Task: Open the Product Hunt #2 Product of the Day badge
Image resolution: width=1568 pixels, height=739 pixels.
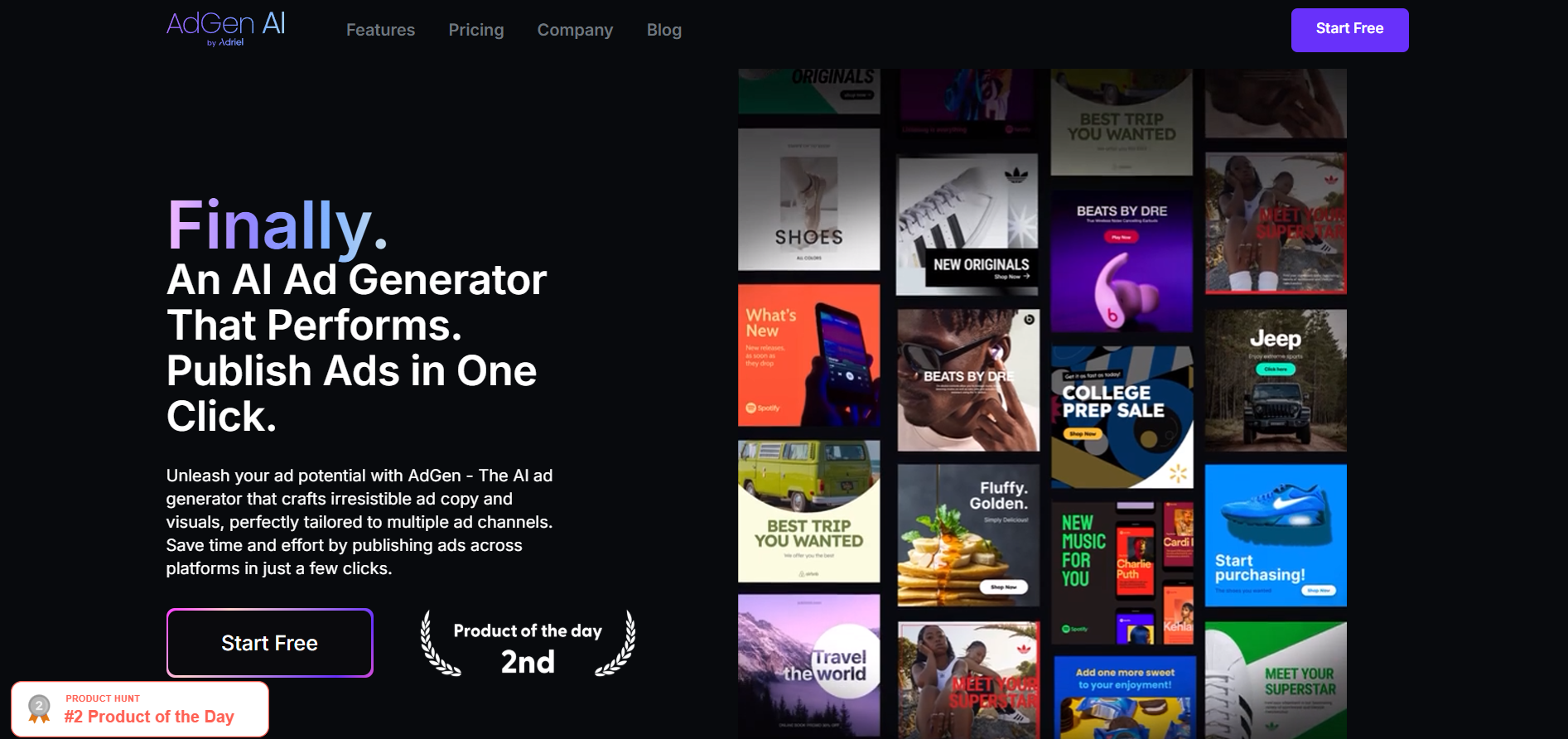Action: click(x=140, y=709)
